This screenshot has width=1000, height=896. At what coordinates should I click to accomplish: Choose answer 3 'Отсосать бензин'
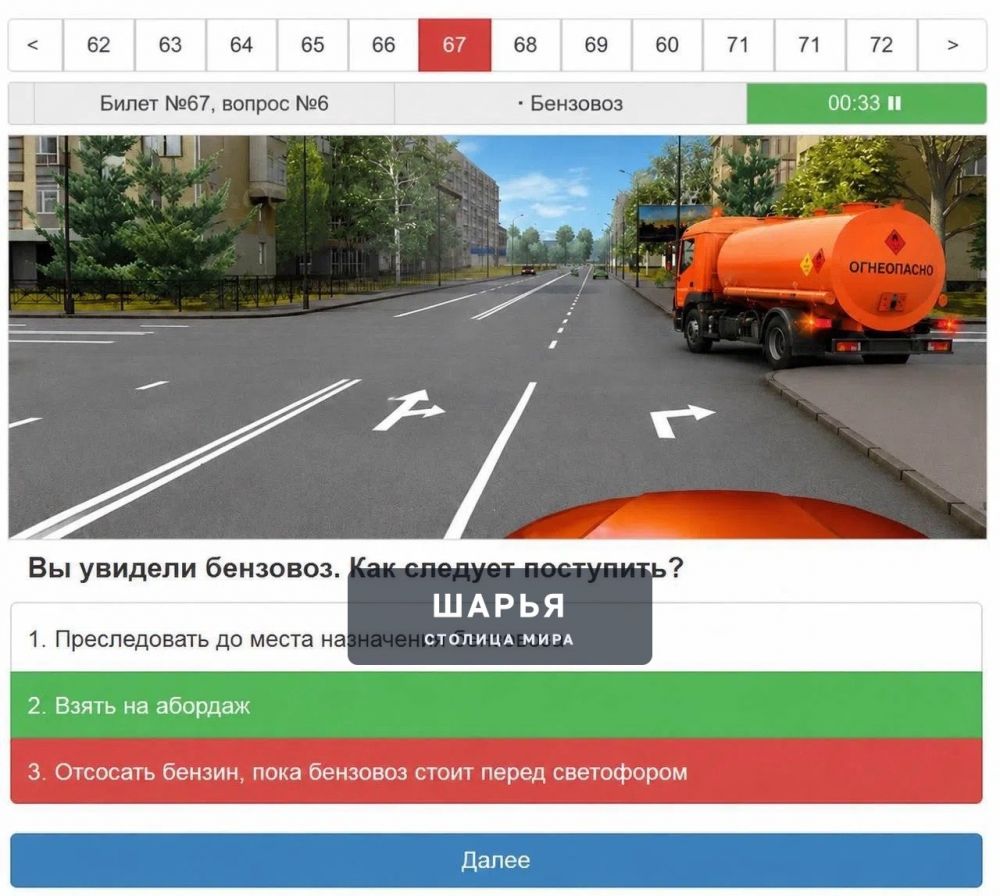(496, 772)
